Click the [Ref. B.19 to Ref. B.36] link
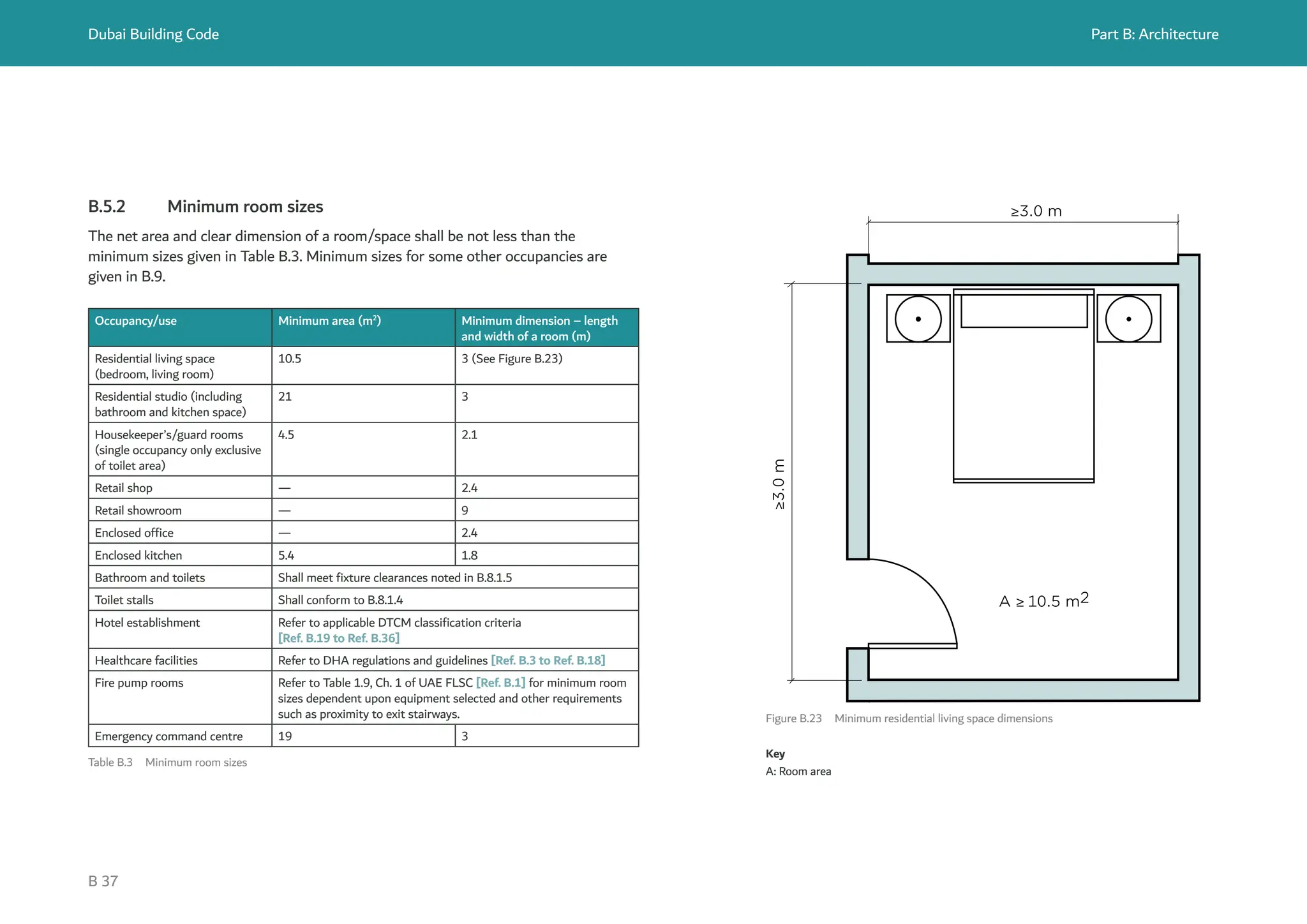 338,638
